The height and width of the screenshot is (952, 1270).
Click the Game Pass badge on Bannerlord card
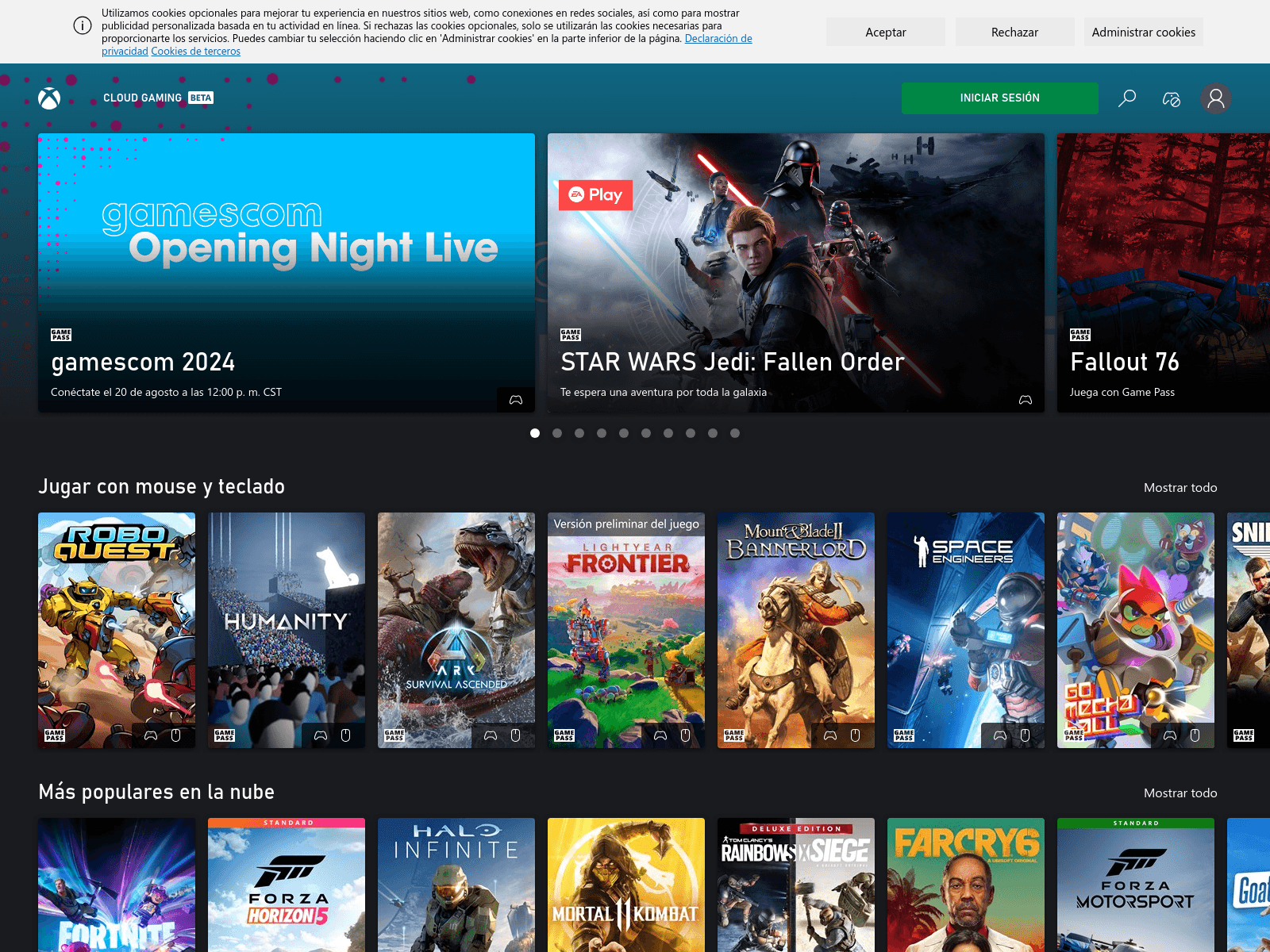[x=734, y=735]
